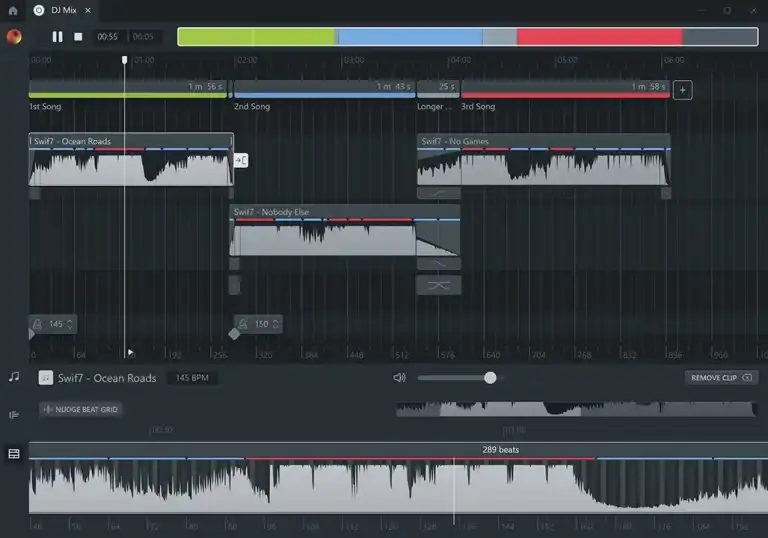Click the clip overview mini waveform
768x538 pixels.
pos(576,409)
